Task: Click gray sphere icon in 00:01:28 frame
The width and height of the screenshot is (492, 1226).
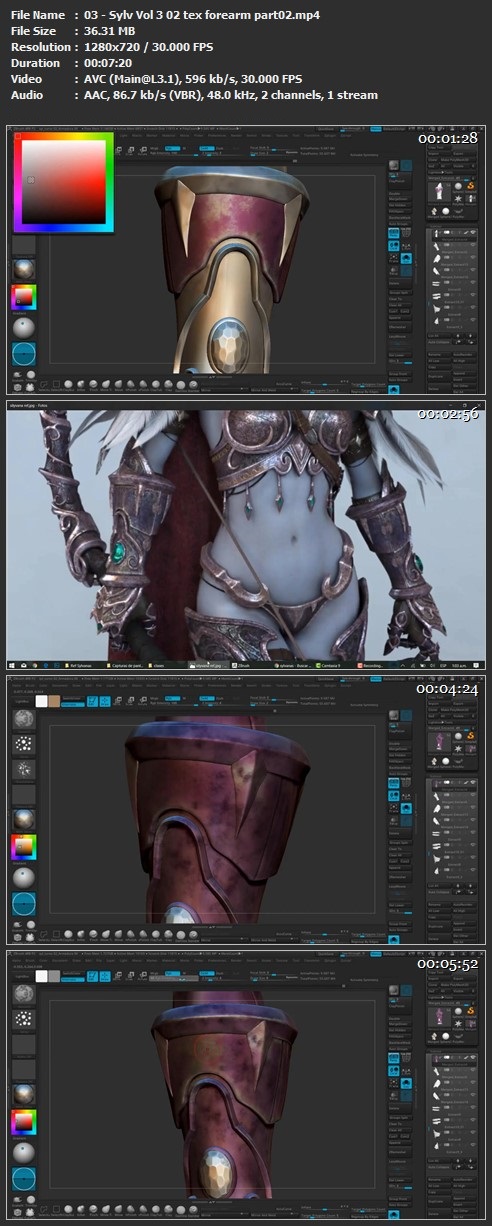Action: [23, 328]
